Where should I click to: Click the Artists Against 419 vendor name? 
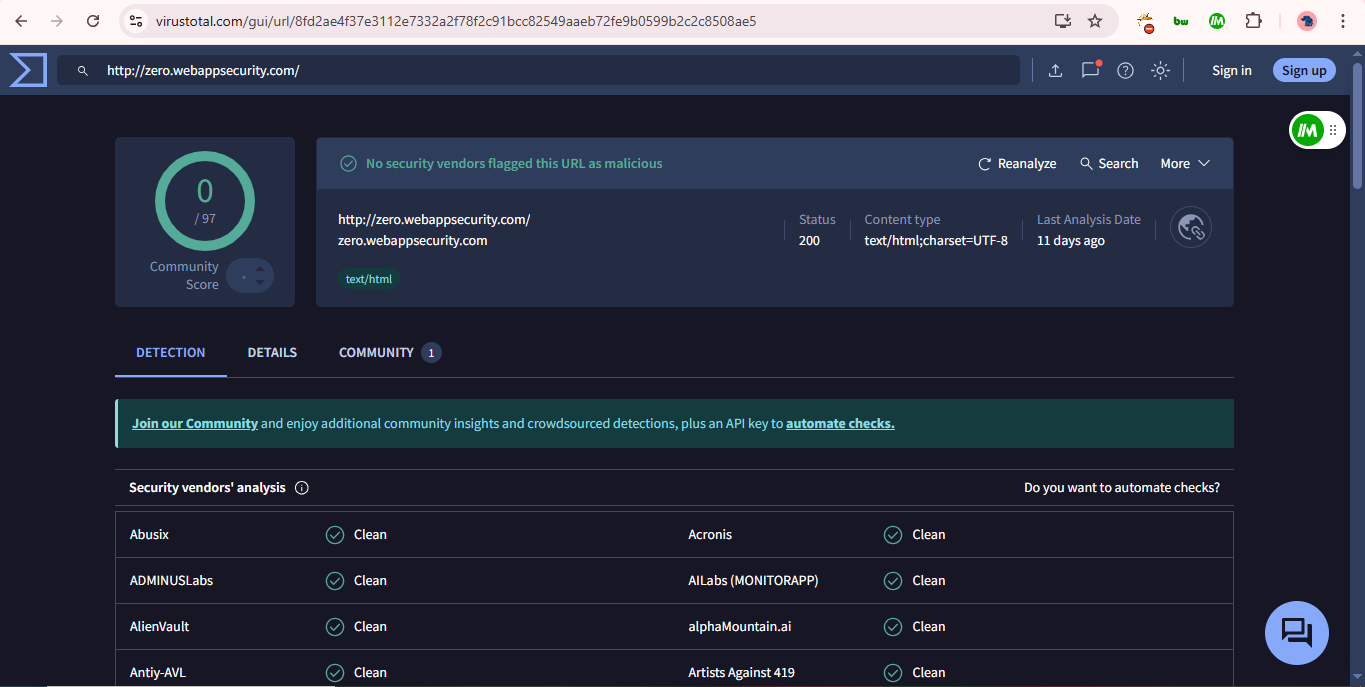click(741, 673)
